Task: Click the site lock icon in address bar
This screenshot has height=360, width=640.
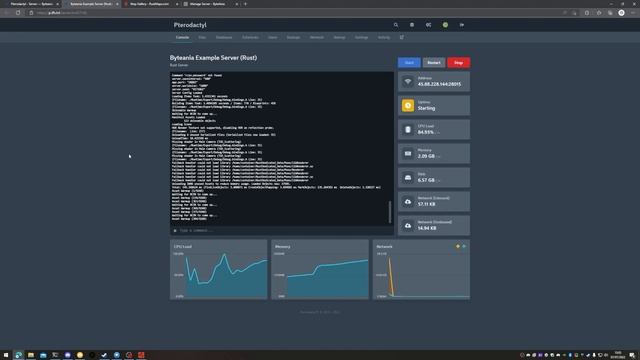Action: coord(31,13)
